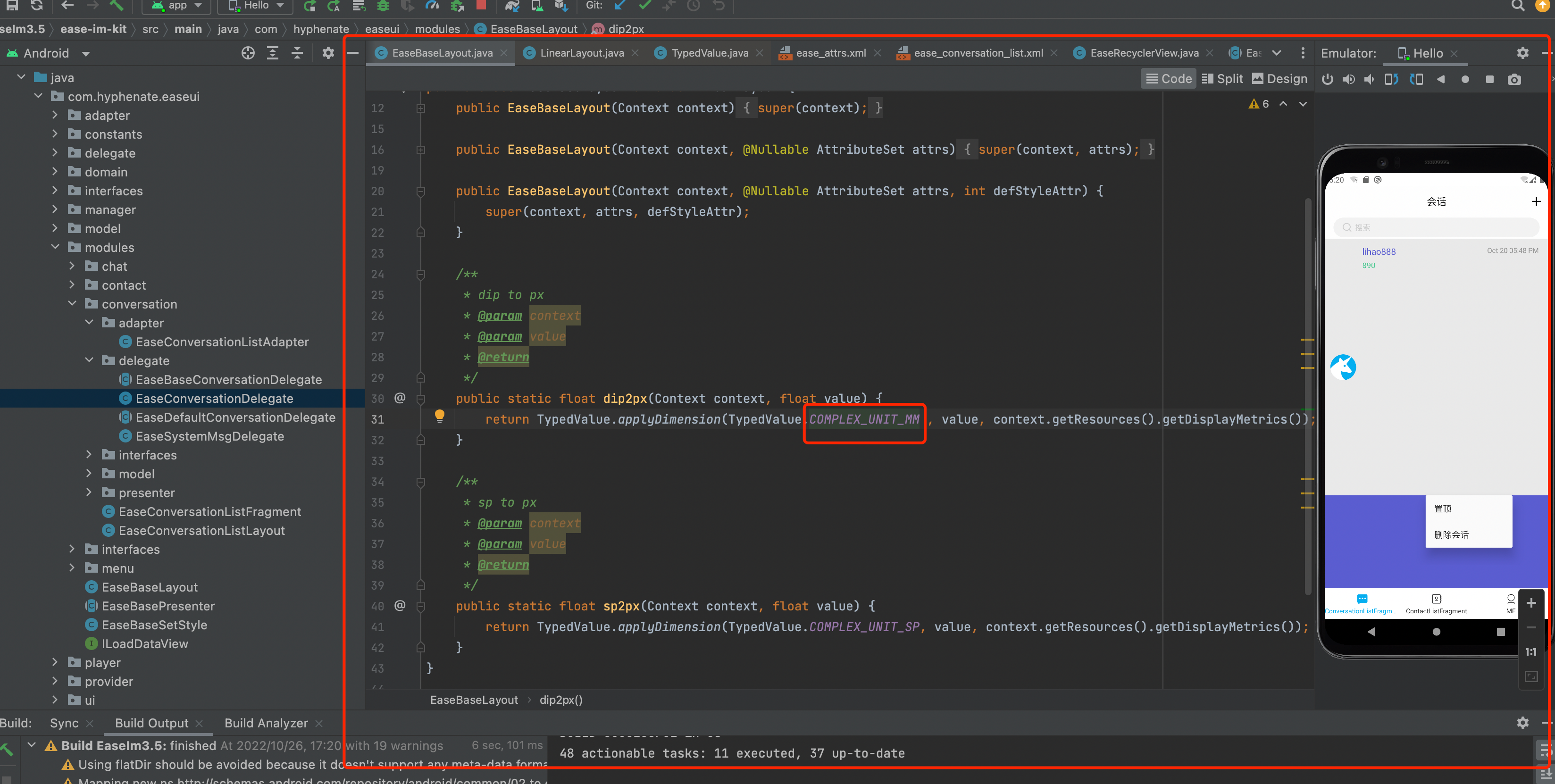Open Emulator panel gear settings

click(1522, 53)
